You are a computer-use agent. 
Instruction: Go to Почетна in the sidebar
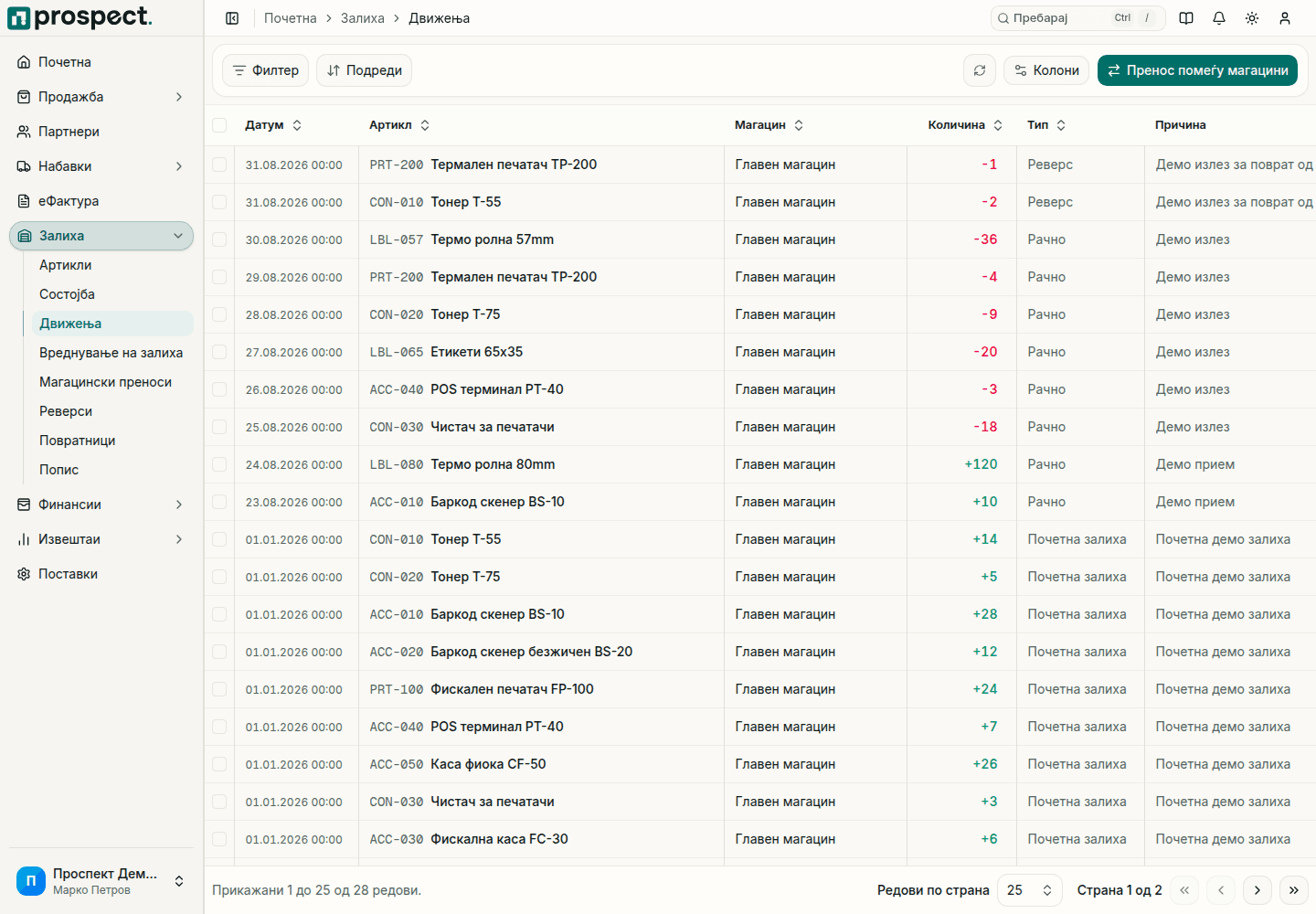[101, 62]
